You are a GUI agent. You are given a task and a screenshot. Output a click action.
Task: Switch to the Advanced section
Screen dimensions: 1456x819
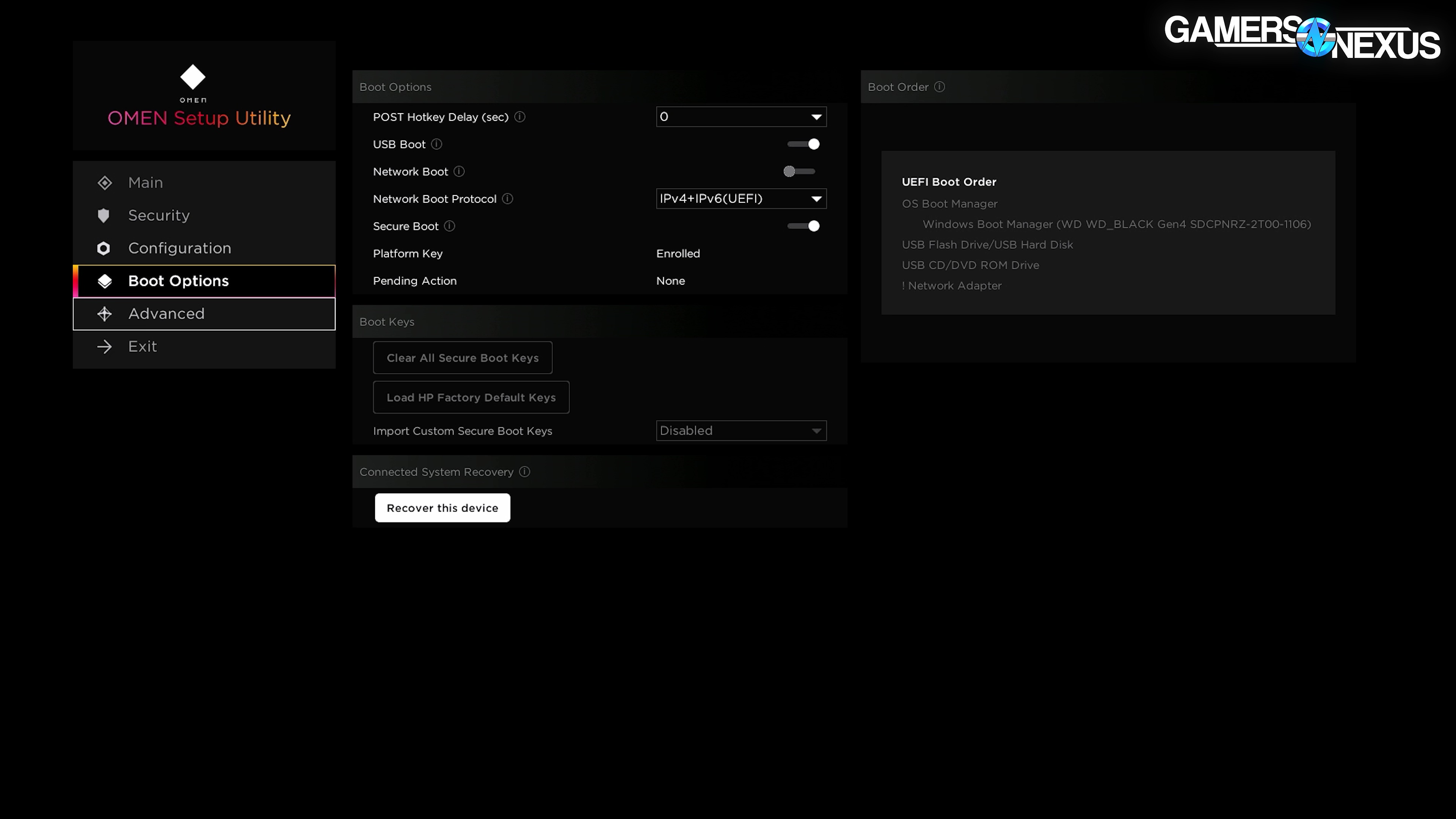[204, 314]
